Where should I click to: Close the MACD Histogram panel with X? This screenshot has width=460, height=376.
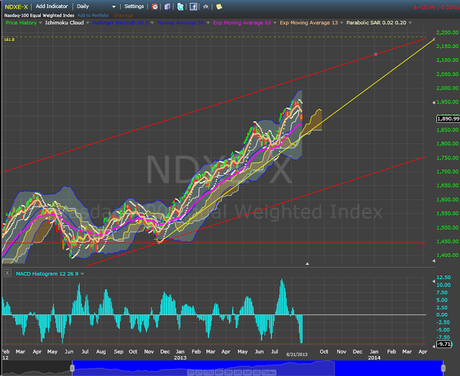tap(7, 273)
